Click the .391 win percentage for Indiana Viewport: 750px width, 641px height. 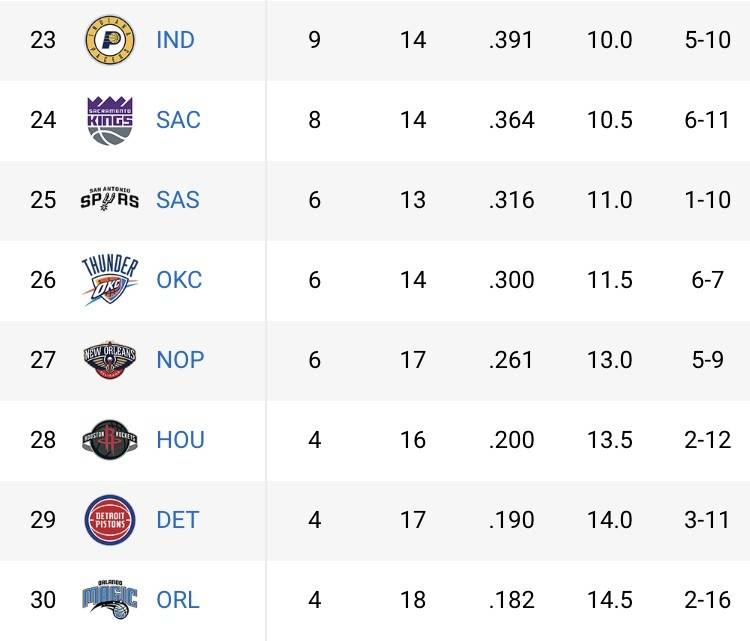[511, 40]
